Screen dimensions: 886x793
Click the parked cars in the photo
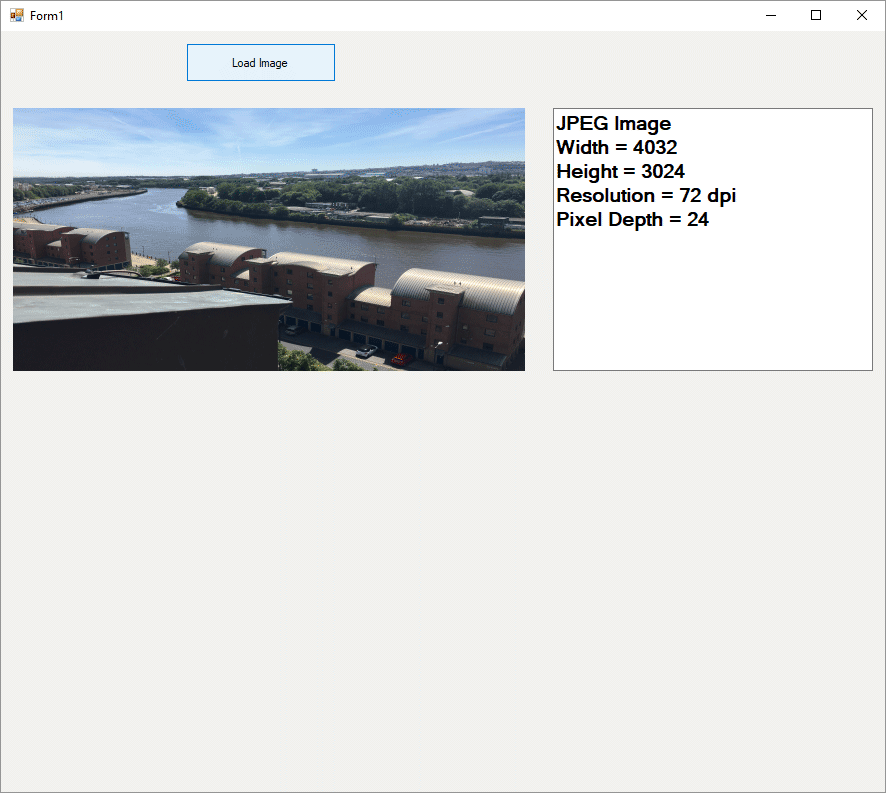(366, 352)
